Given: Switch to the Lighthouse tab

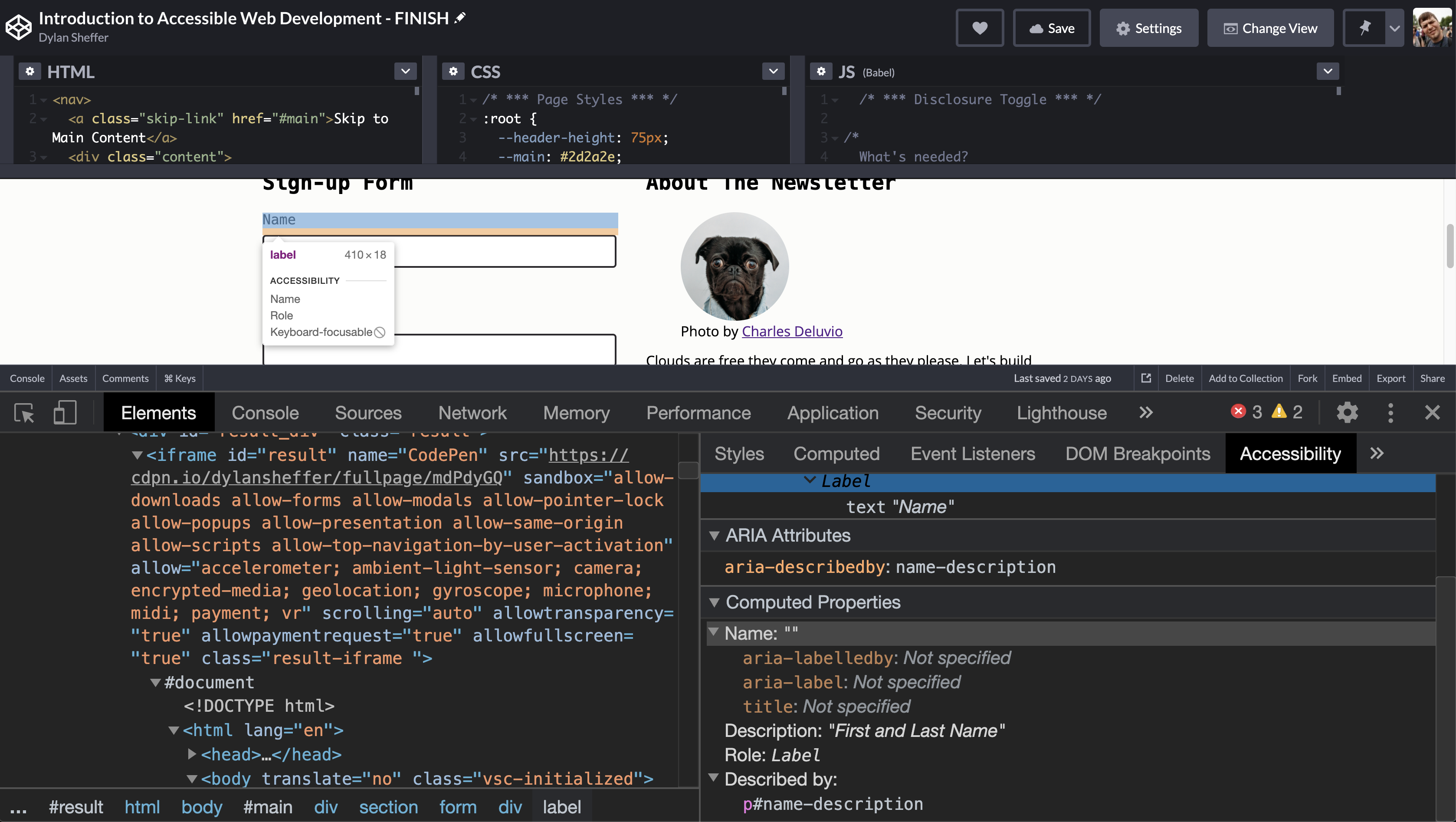Looking at the screenshot, I should click(x=1062, y=413).
